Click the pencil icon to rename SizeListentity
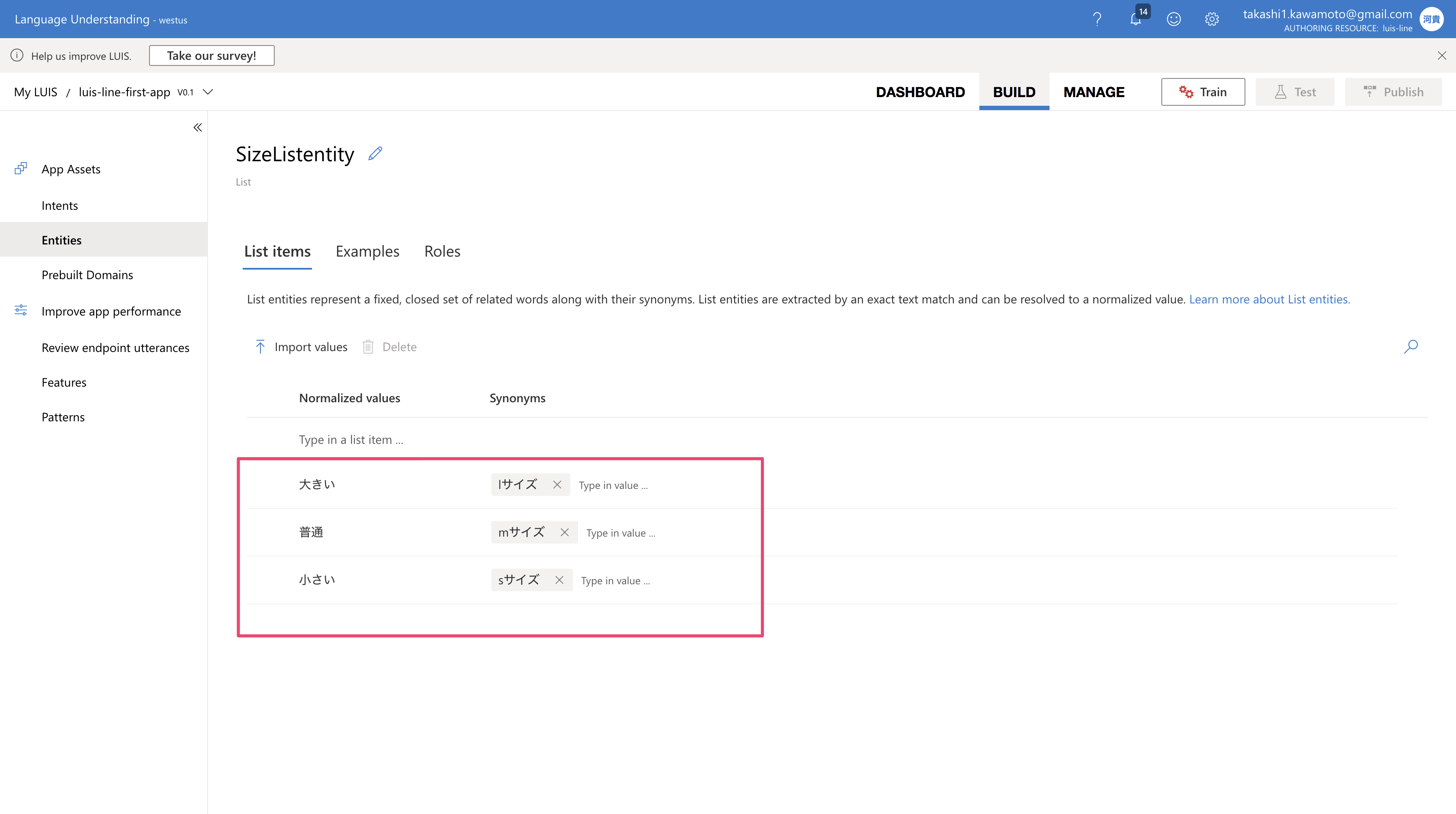Image resolution: width=1456 pixels, height=814 pixels. pos(375,153)
